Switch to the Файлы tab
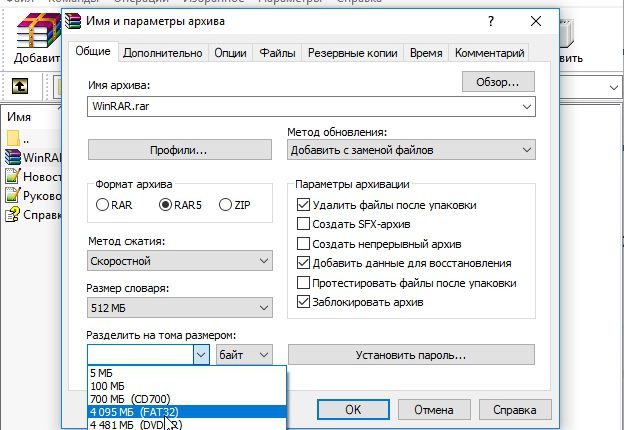624x430 pixels. pyautogui.click(x=277, y=53)
